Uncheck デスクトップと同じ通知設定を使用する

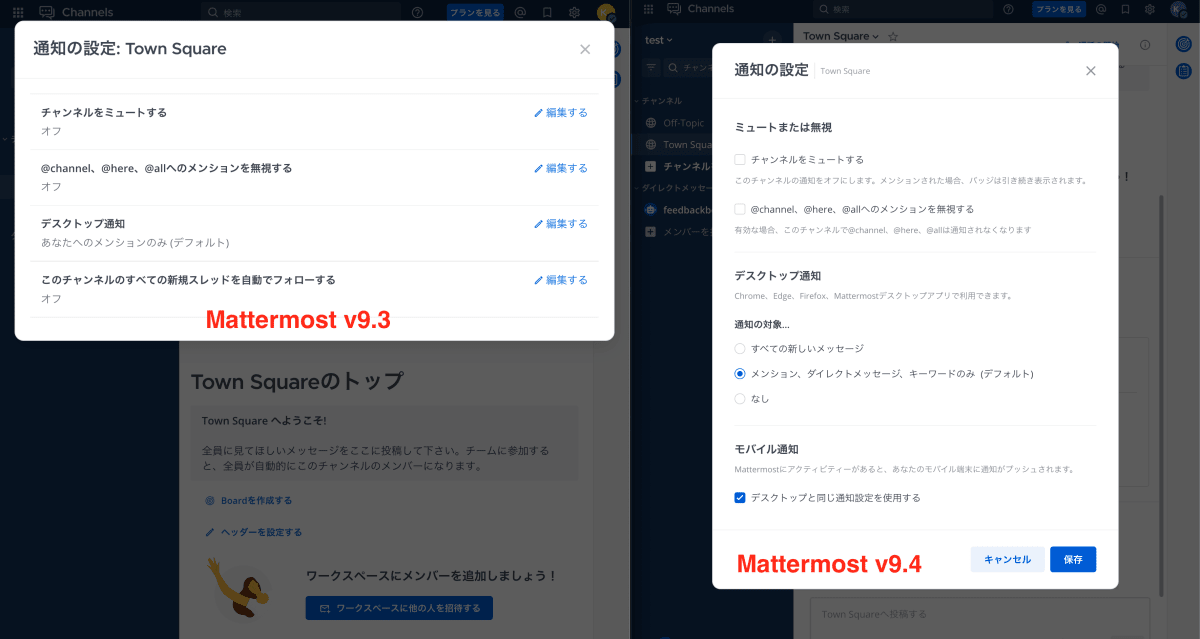[x=740, y=497]
